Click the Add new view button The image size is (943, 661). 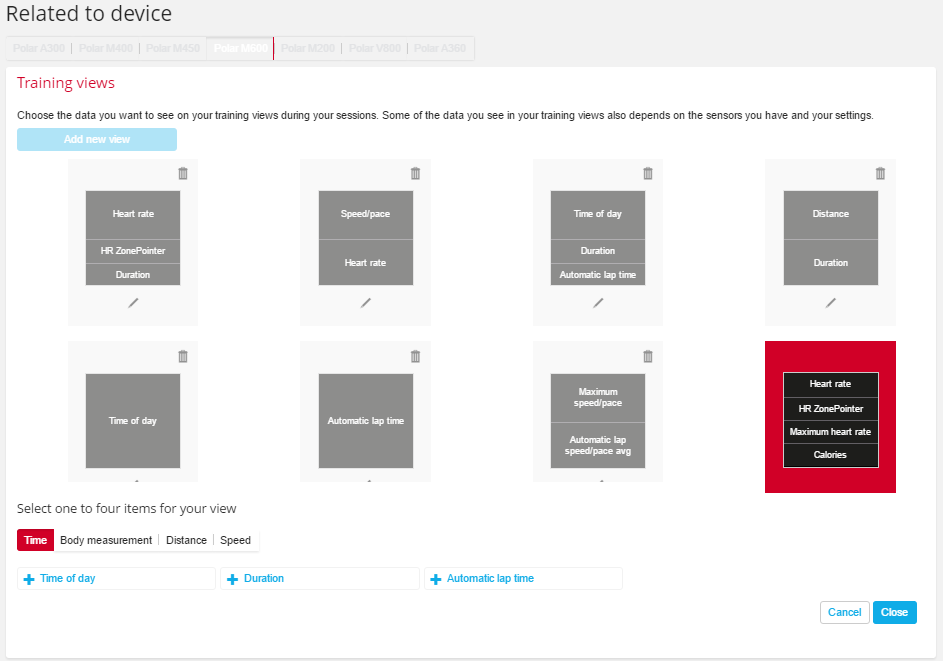(x=97, y=139)
